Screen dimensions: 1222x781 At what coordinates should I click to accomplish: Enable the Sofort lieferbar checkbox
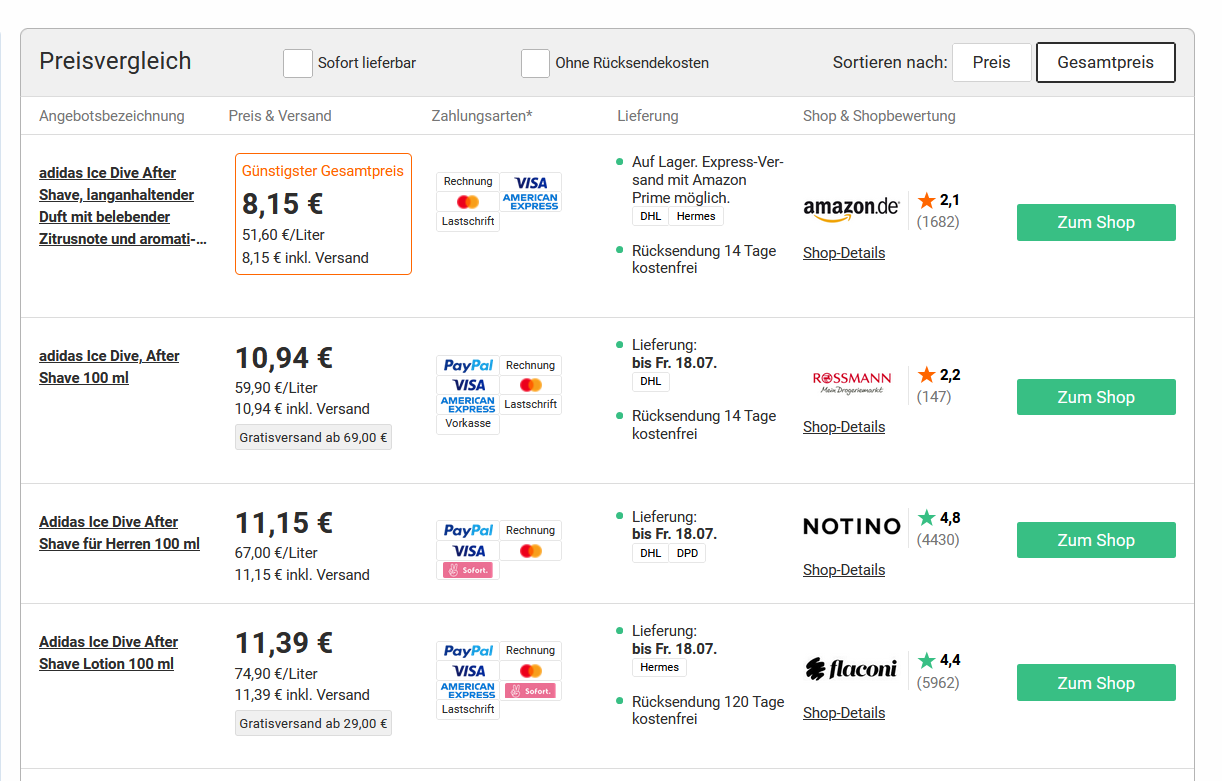click(x=298, y=63)
